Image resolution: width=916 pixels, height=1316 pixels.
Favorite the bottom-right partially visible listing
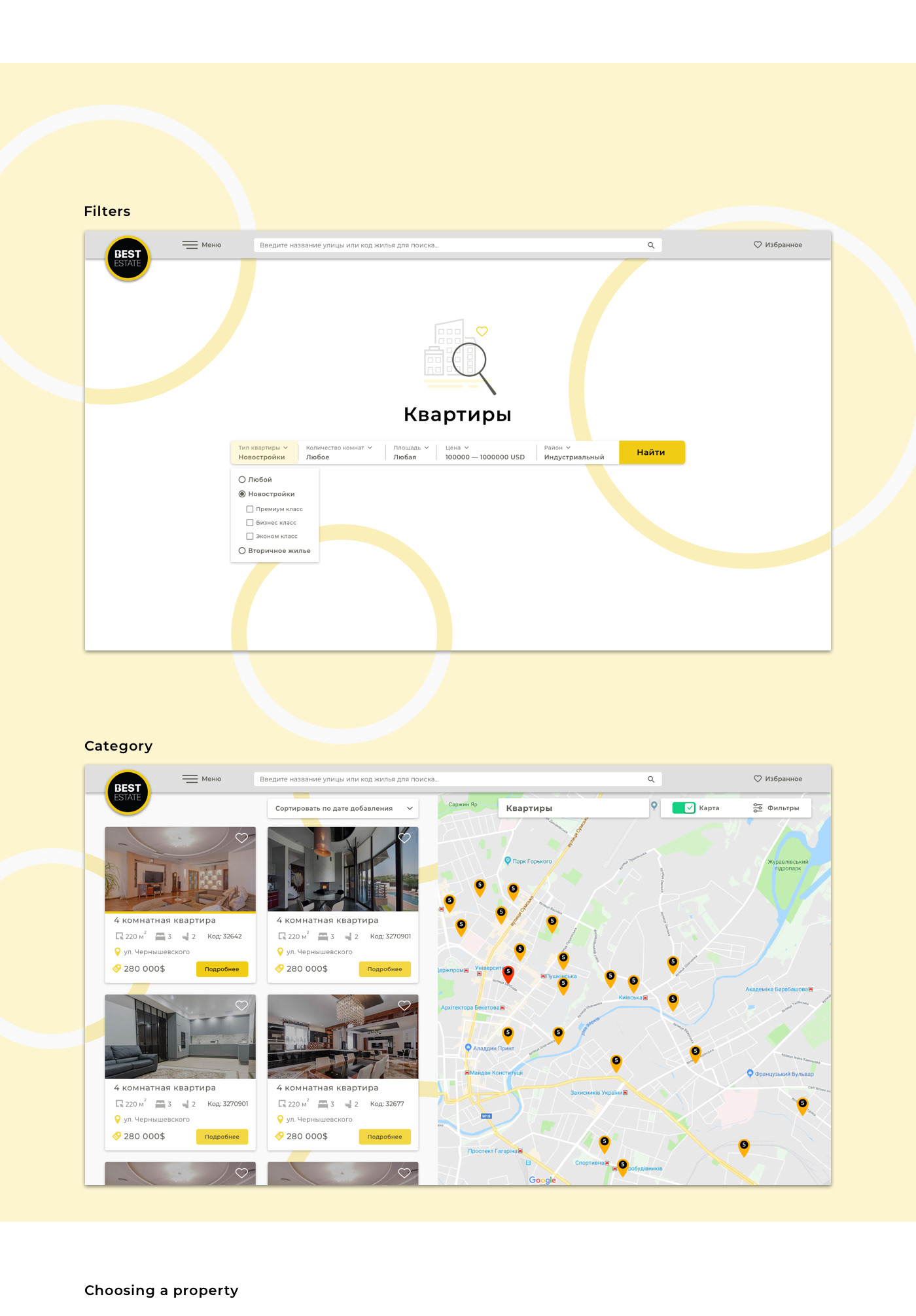click(x=404, y=1173)
